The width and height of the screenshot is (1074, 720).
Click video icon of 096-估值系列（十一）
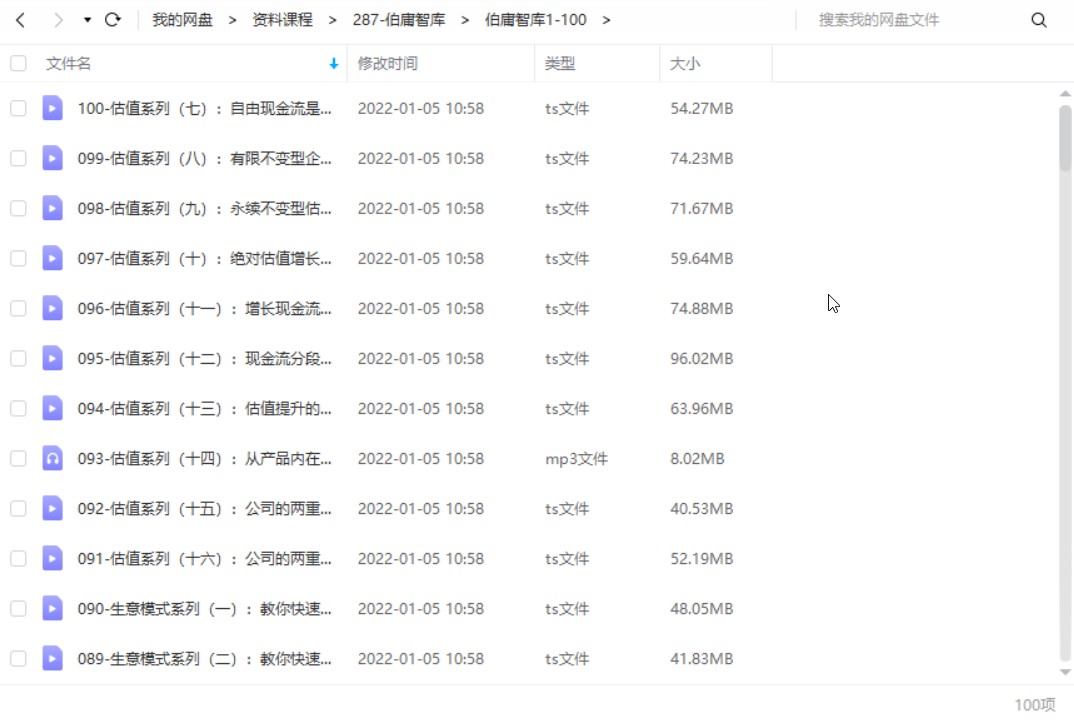click(52, 308)
